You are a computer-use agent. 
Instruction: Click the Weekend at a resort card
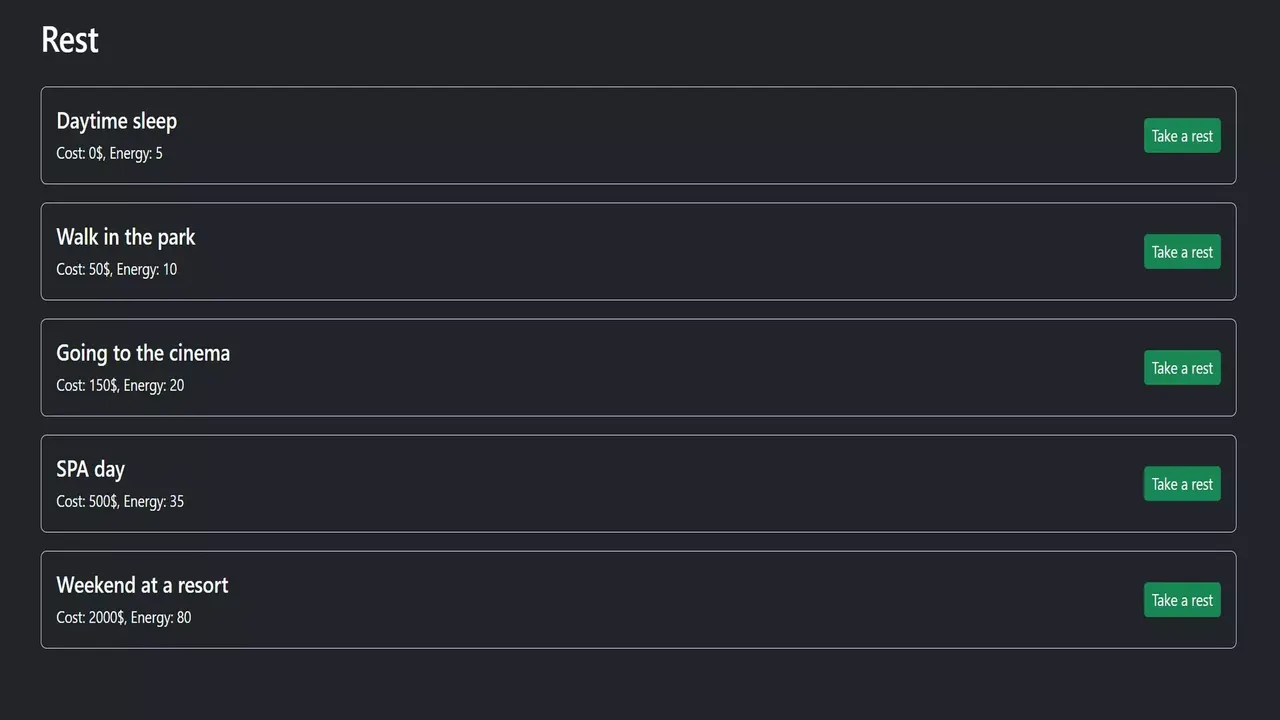pos(638,599)
